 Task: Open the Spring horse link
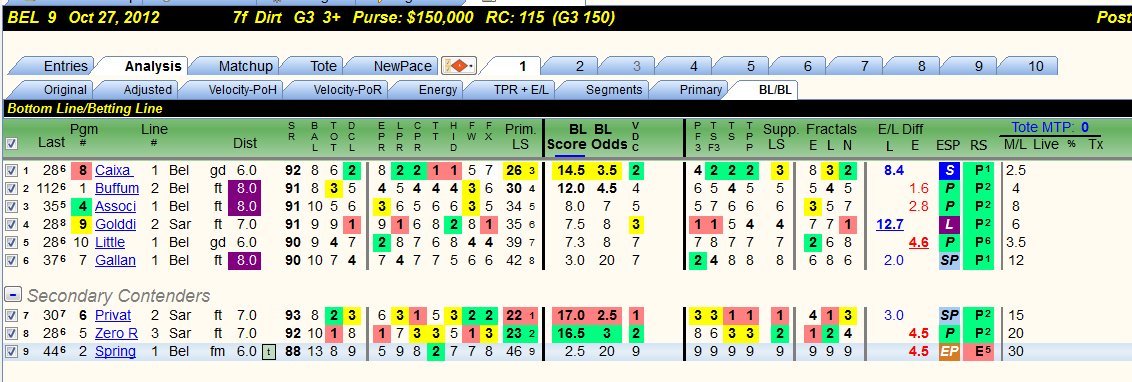pyautogui.click(x=116, y=352)
